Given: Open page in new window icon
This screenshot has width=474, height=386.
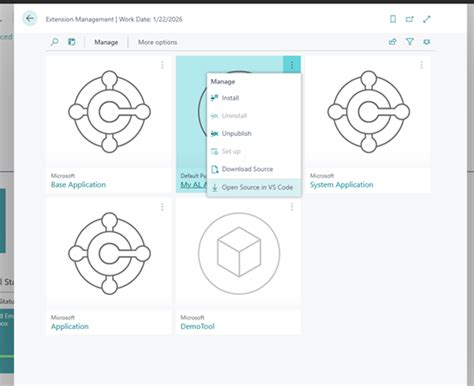Looking at the screenshot, I should pos(409,19).
